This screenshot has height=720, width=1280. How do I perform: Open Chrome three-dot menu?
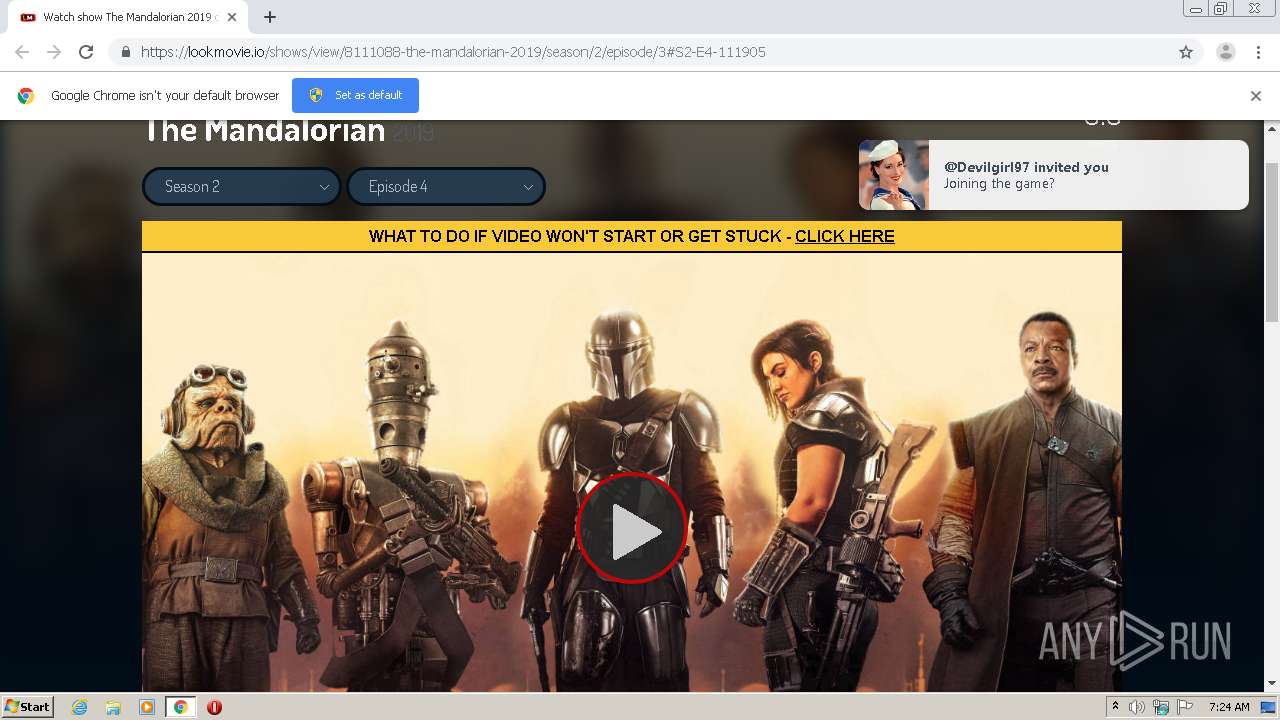[1258, 52]
